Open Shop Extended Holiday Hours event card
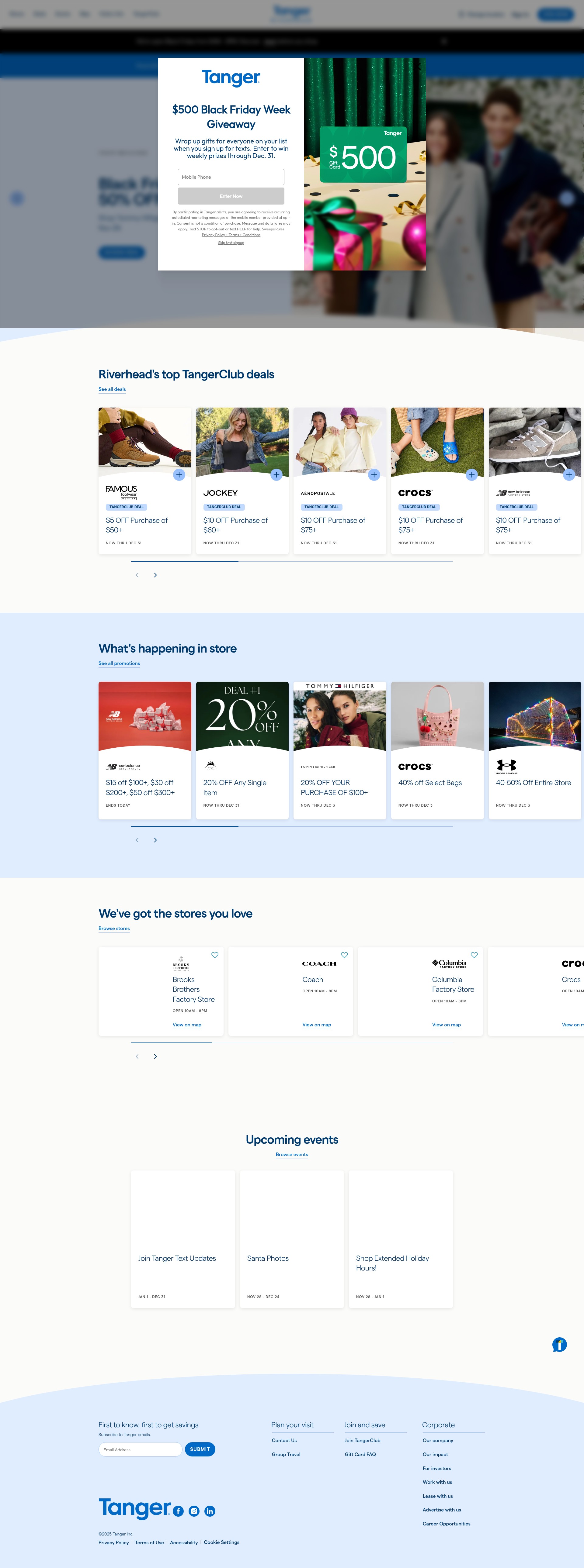This screenshot has height=1568, width=584. [401, 1239]
